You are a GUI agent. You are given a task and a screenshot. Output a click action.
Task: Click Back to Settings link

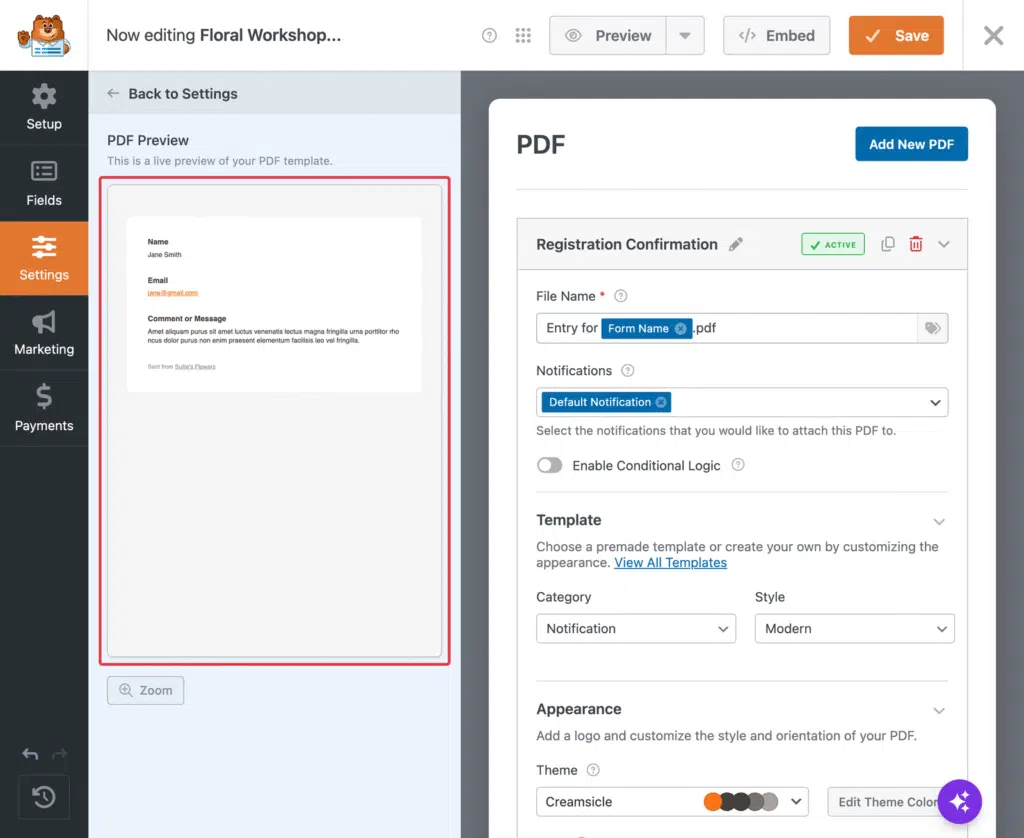(x=172, y=93)
